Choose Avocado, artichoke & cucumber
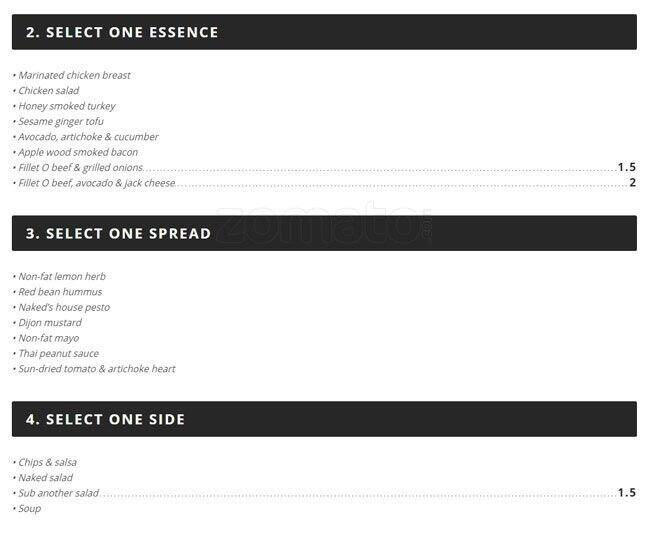Image resolution: width=650 pixels, height=538 pixels. coord(88,137)
